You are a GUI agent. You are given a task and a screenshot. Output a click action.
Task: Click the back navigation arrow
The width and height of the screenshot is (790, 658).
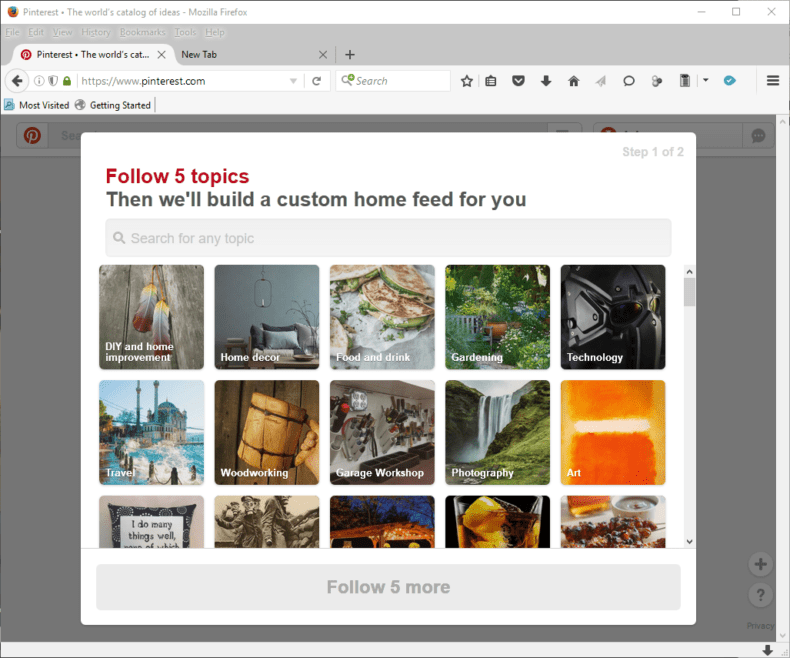click(x=17, y=81)
